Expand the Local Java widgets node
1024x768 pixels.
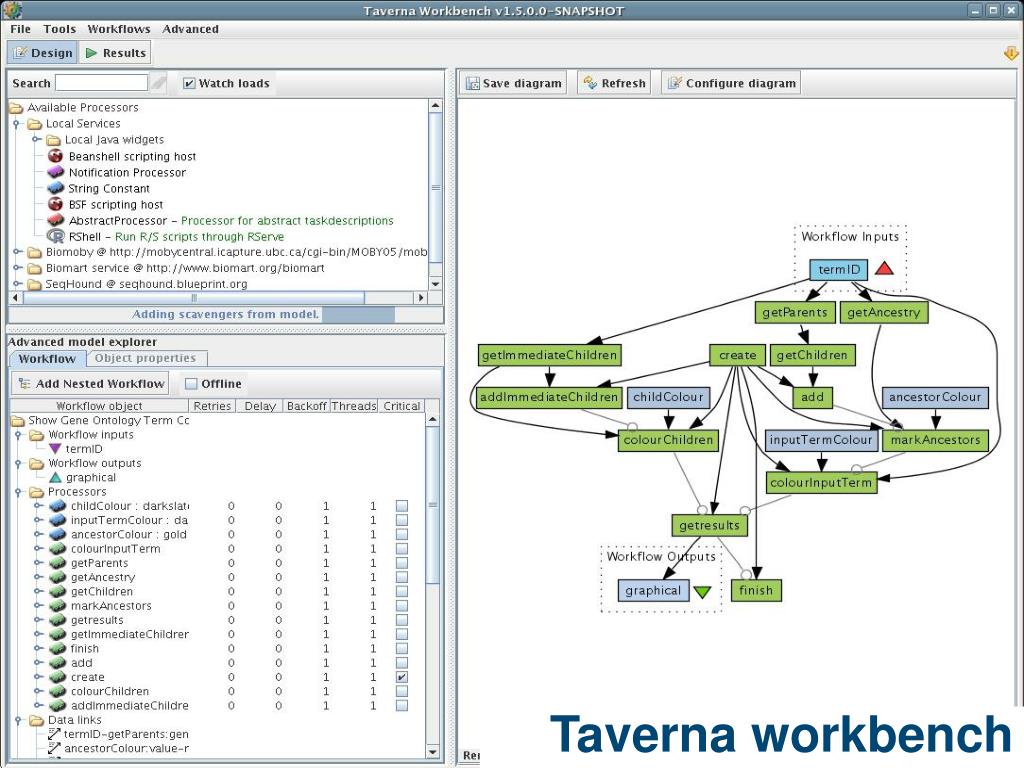point(37,140)
